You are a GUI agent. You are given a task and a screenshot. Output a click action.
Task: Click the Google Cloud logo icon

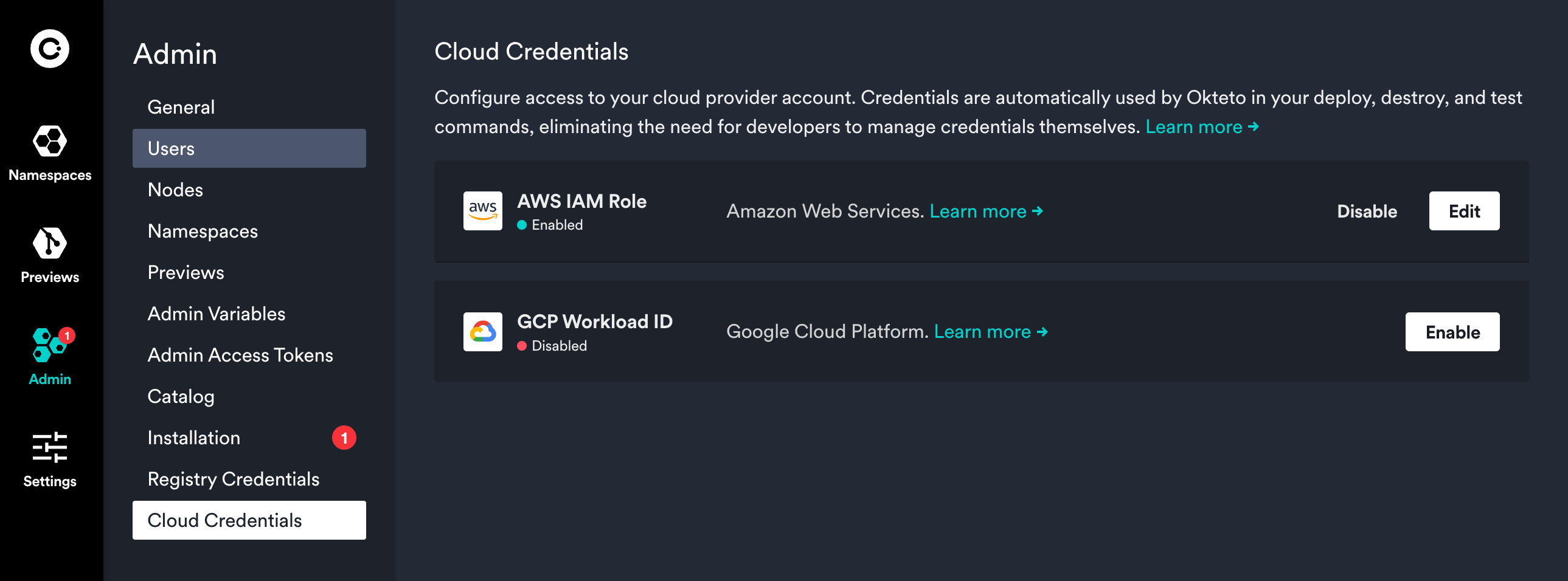point(482,332)
